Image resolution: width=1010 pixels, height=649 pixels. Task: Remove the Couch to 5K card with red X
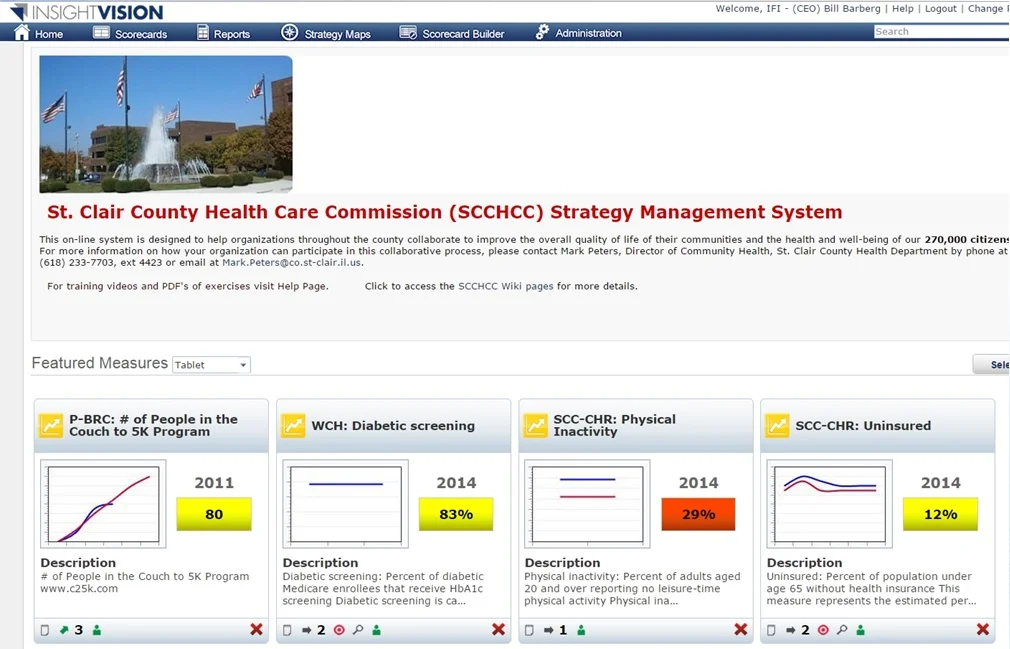coord(256,629)
